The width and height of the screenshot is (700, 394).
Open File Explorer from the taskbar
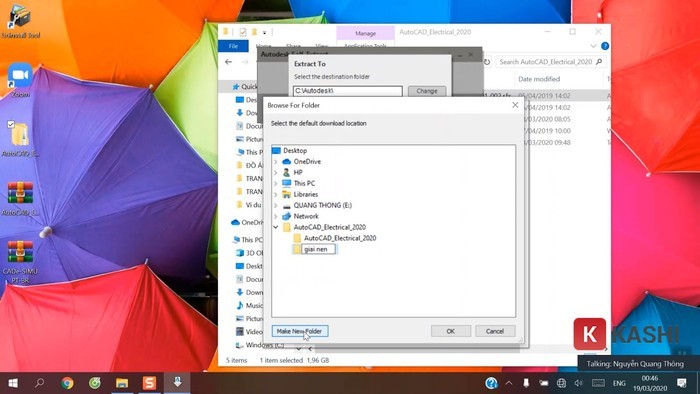click(x=122, y=383)
